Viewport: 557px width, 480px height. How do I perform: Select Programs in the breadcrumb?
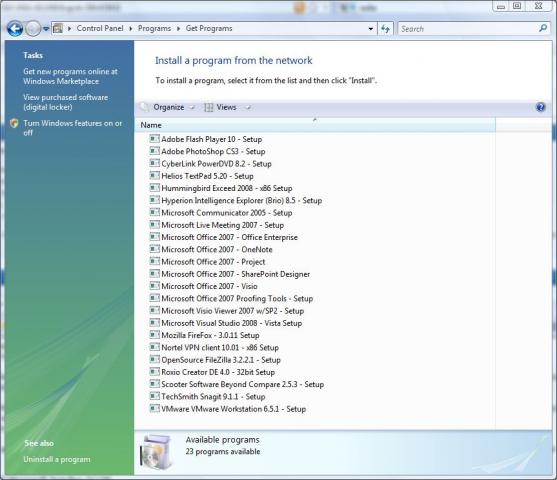[x=154, y=28]
